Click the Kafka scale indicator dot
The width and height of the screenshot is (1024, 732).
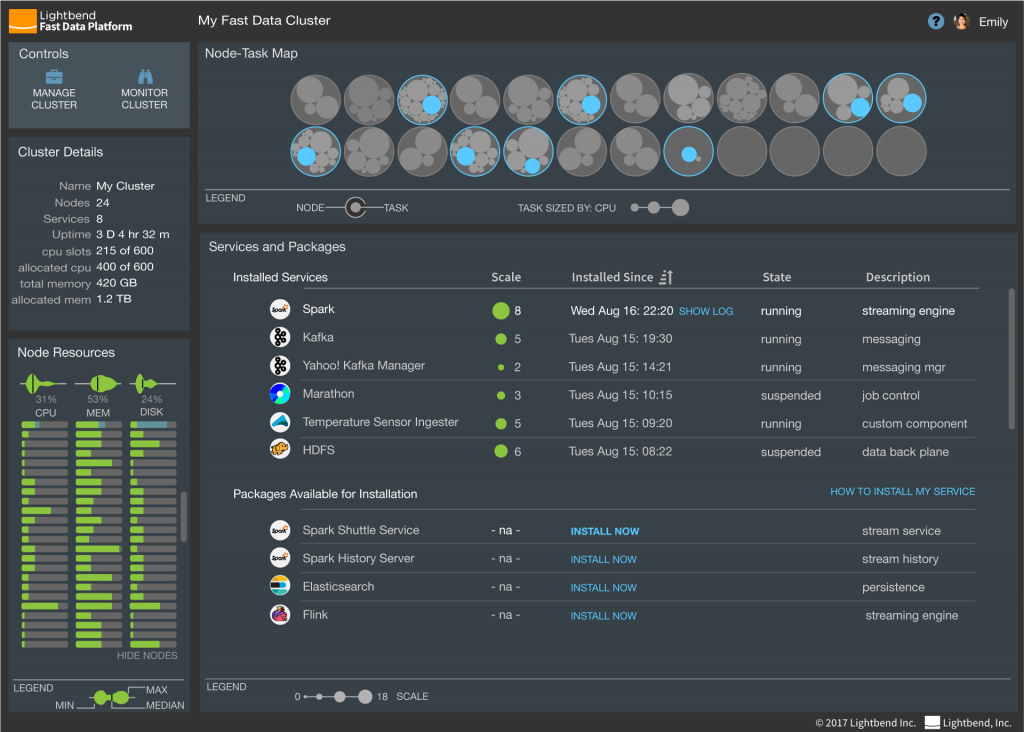coord(501,339)
